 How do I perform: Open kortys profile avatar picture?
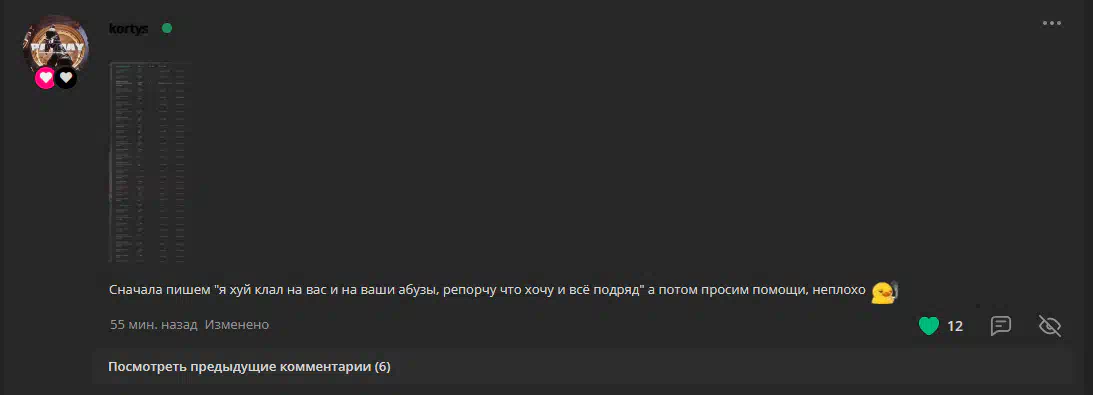tap(56, 47)
